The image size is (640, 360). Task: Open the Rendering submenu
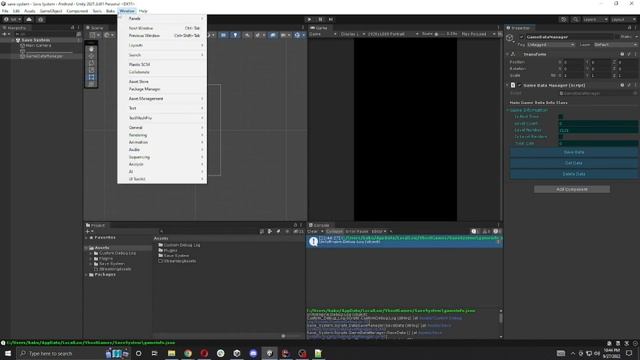[x=162, y=135]
